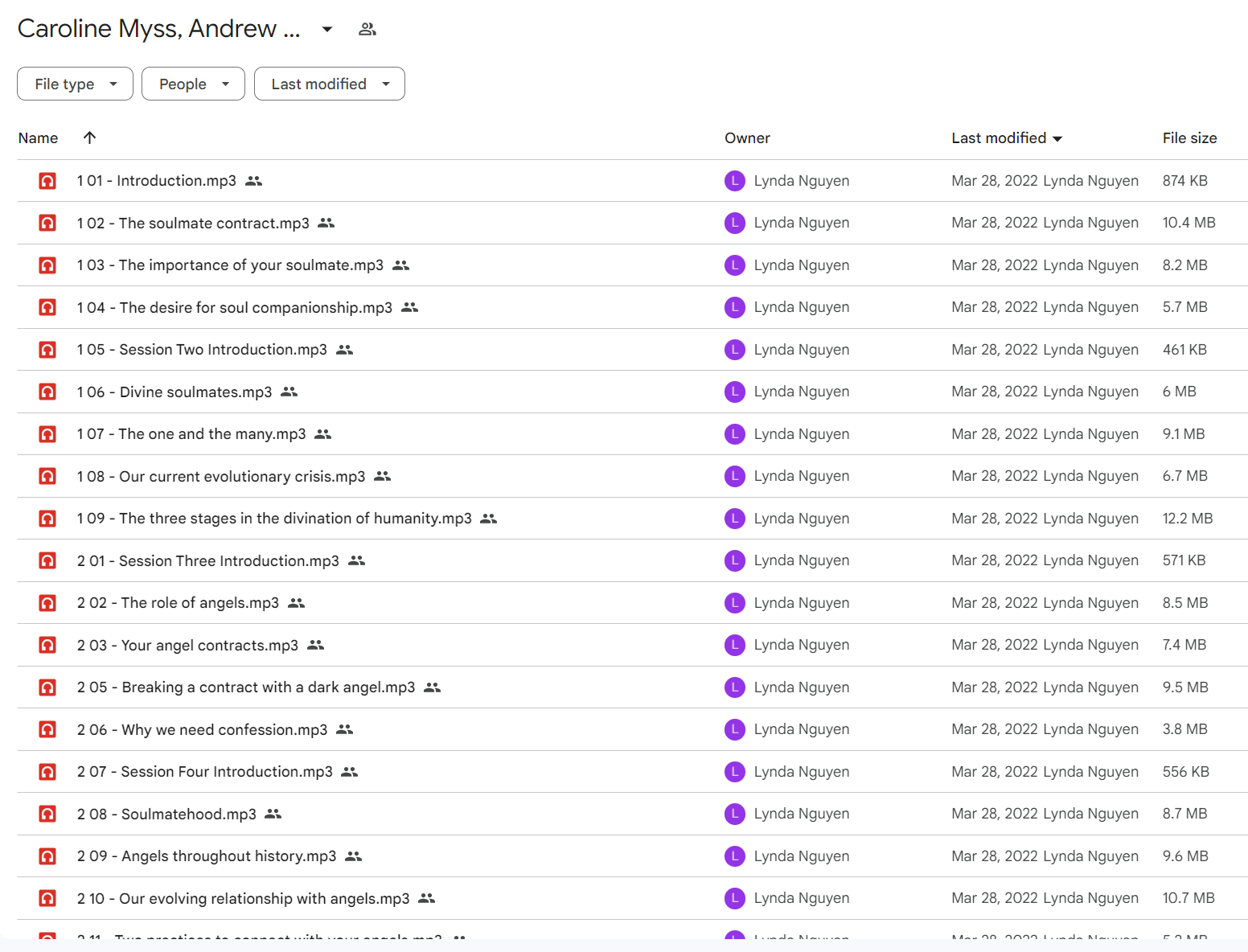The width and height of the screenshot is (1248, 952).
Task: Open the People filter dropdown
Action: [x=193, y=84]
